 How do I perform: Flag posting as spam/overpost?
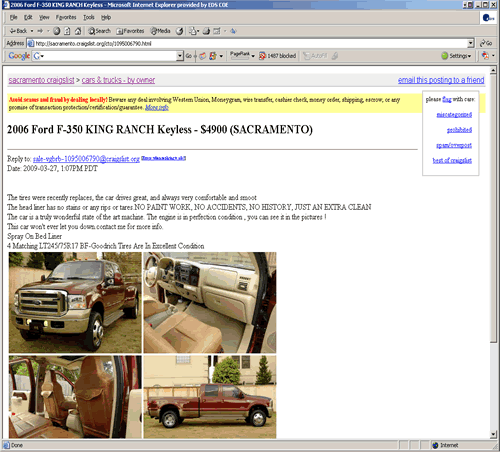(454, 145)
